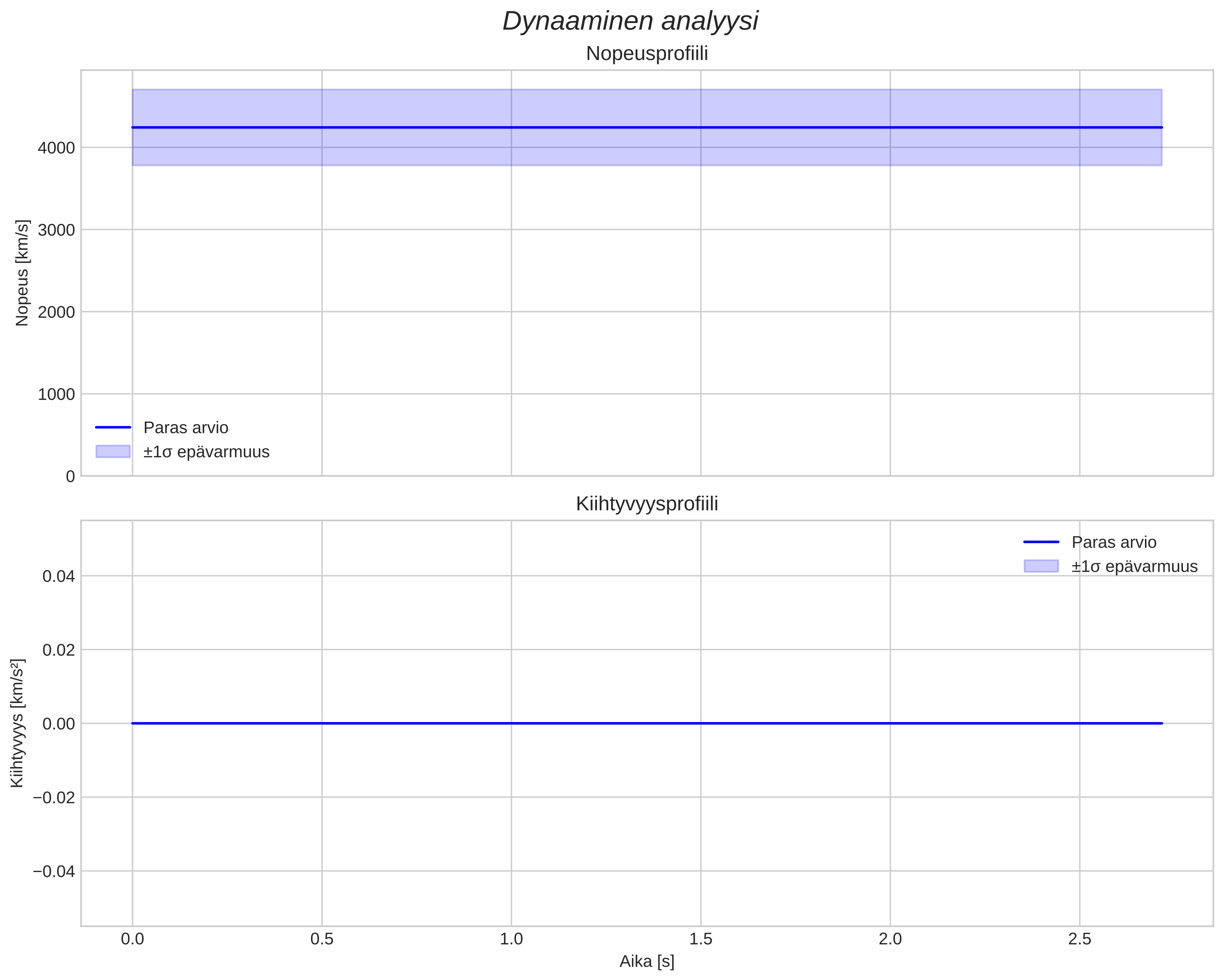Image resolution: width=1223 pixels, height=980 pixels.
Task: Click the 1.5 tick label on the time axis
Action: click(x=700, y=939)
